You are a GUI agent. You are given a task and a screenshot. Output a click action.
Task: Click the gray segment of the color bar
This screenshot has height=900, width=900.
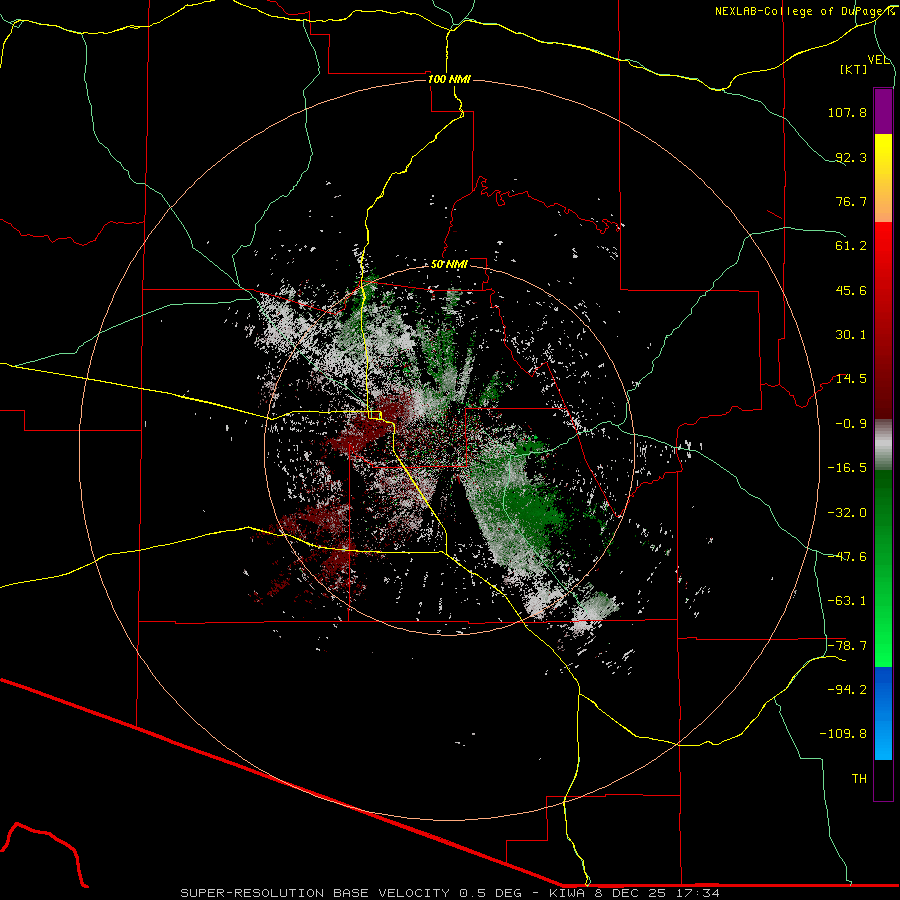[883, 445]
